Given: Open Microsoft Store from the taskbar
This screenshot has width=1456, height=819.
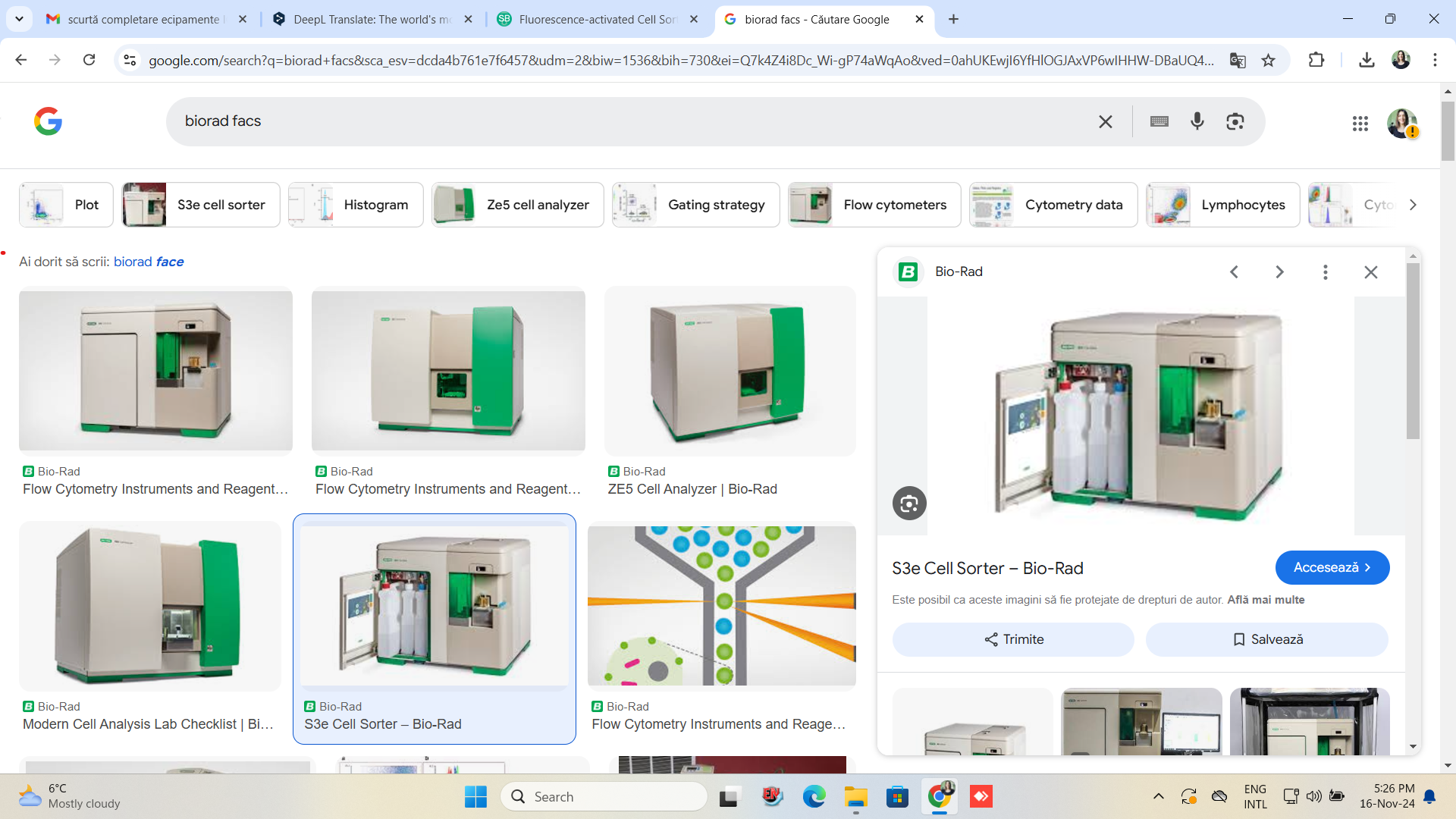Looking at the screenshot, I should (897, 796).
